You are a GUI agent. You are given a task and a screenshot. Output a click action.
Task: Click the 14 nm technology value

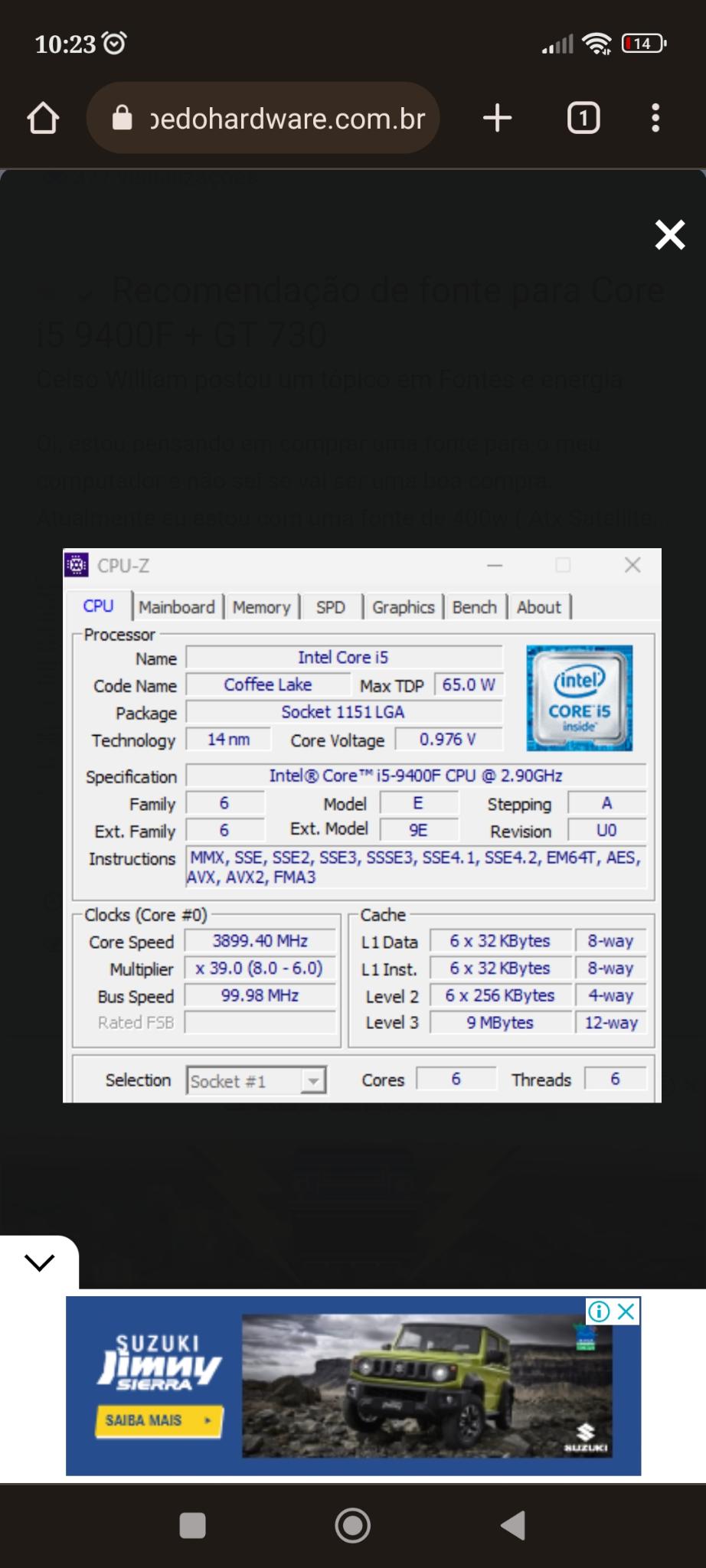[x=228, y=740]
